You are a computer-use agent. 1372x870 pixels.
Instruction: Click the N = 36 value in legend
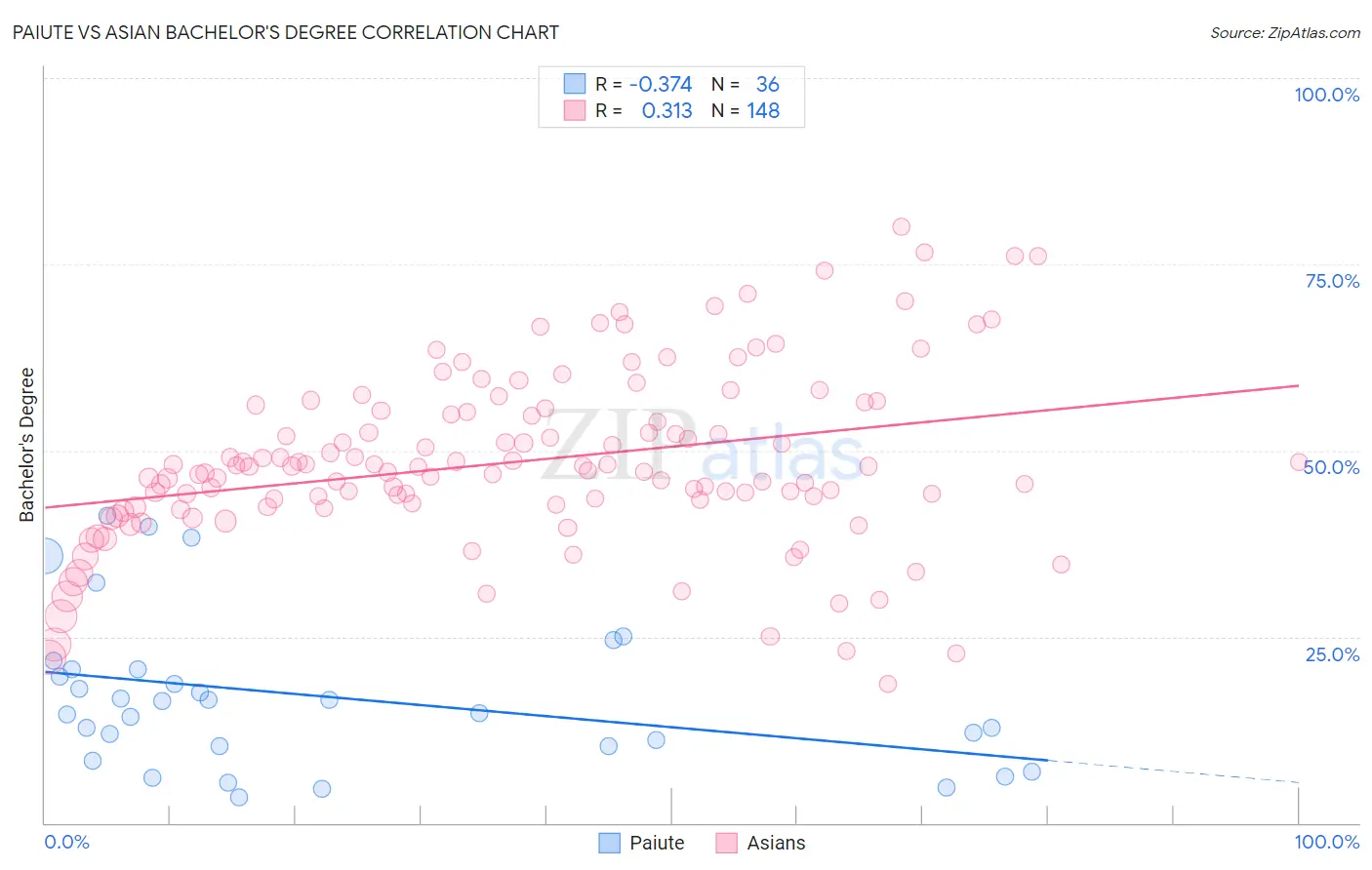tap(746, 84)
